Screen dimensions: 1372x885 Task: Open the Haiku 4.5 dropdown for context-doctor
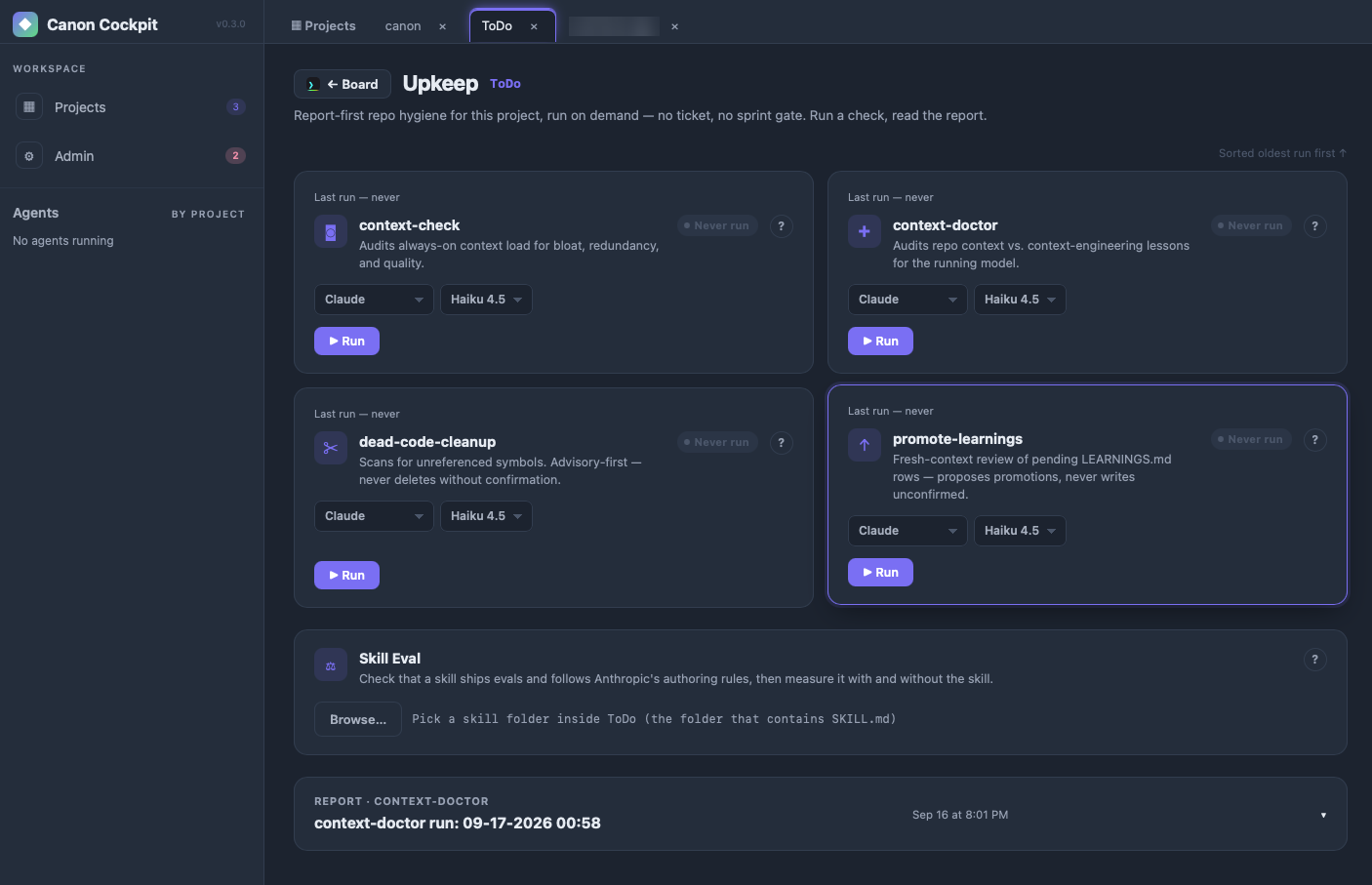(1020, 300)
